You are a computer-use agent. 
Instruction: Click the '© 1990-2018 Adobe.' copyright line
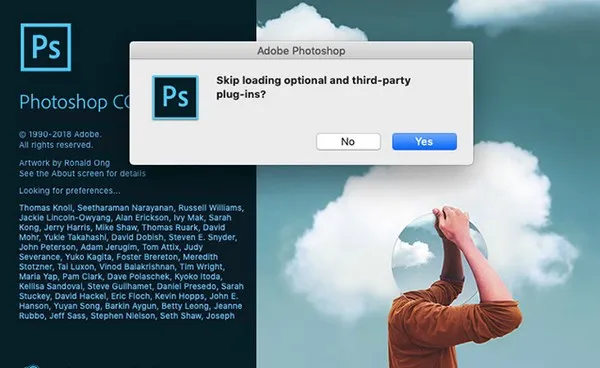(x=60, y=134)
